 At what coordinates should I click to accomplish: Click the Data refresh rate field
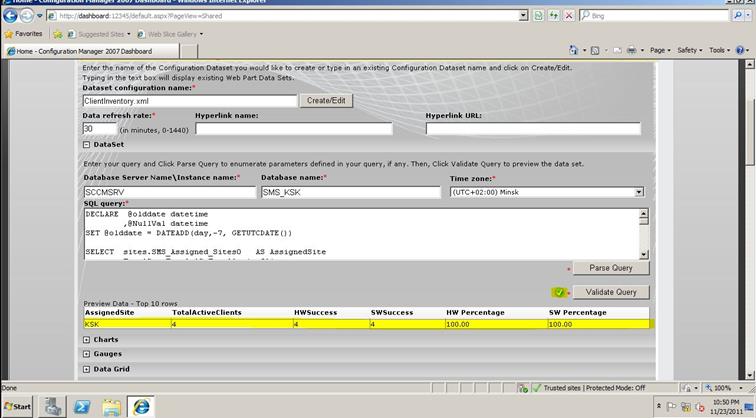[99, 129]
